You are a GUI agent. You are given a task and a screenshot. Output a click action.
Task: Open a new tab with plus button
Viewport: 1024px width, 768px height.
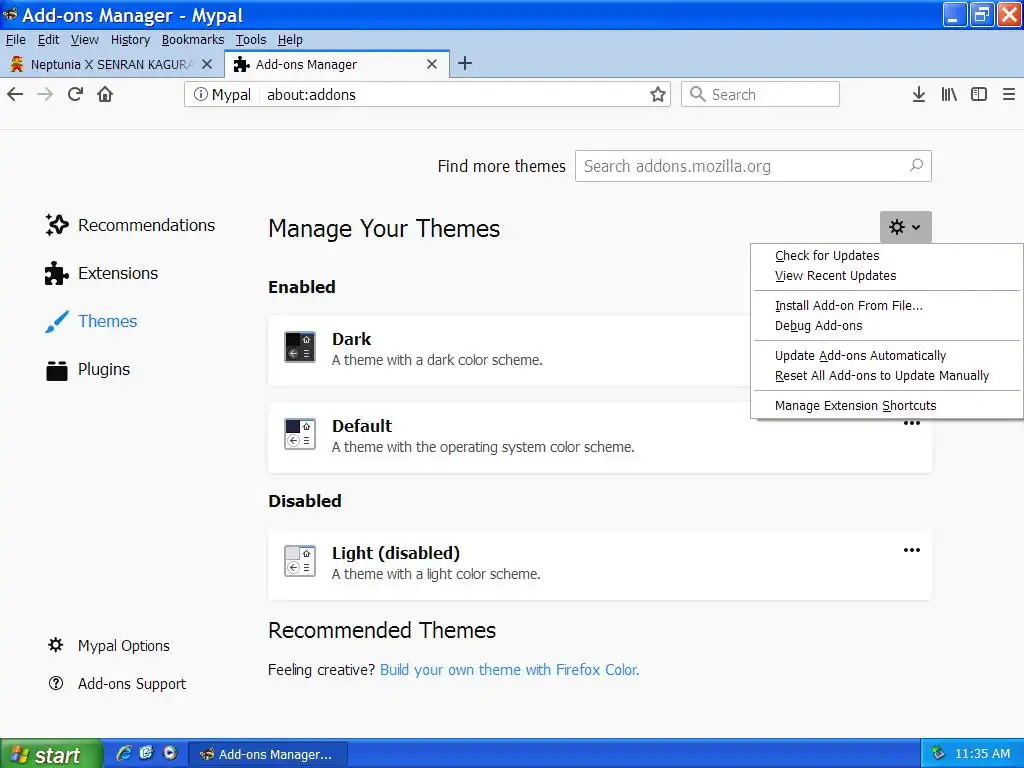click(x=465, y=63)
